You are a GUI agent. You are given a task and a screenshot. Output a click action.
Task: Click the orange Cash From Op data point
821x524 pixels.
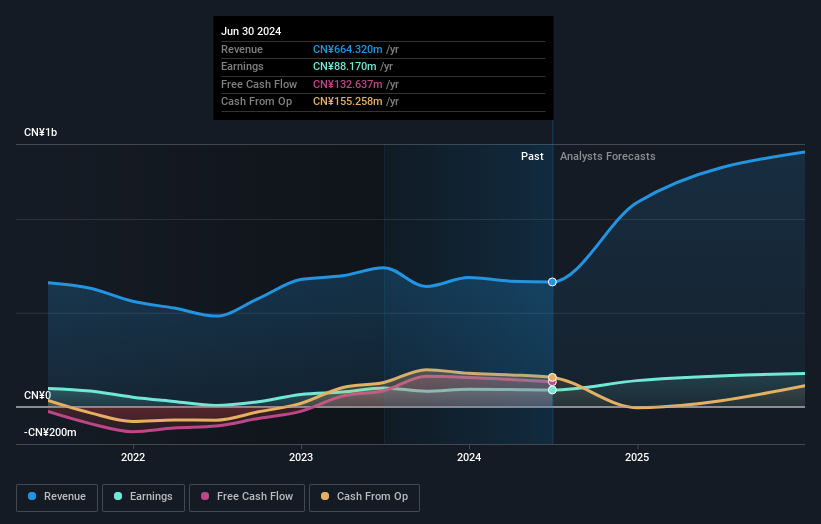pos(552,377)
